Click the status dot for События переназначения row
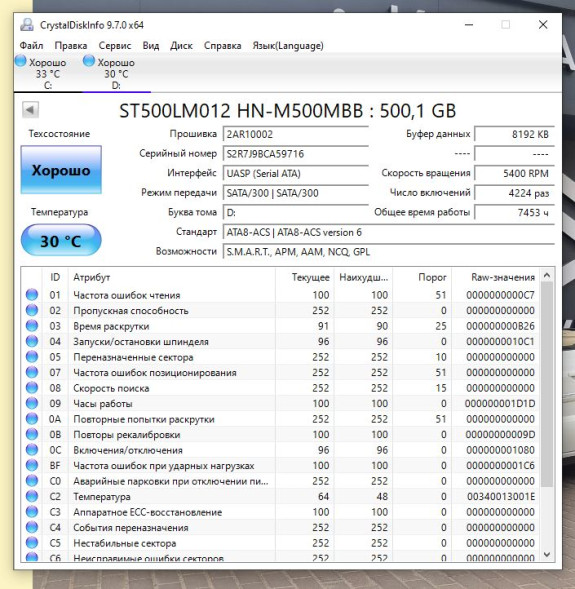Viewport: 575px width, 589px height. pyautogui.click(x=32, y=527)
